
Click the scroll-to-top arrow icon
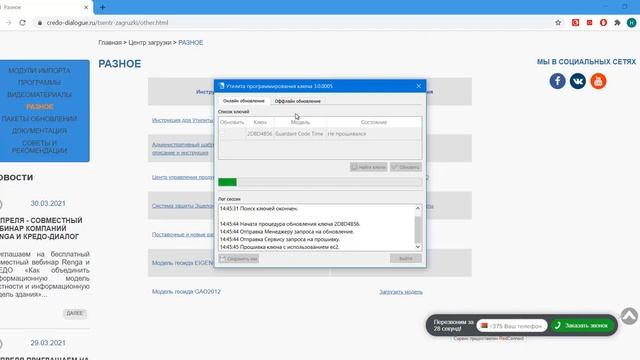pos(629,316)
